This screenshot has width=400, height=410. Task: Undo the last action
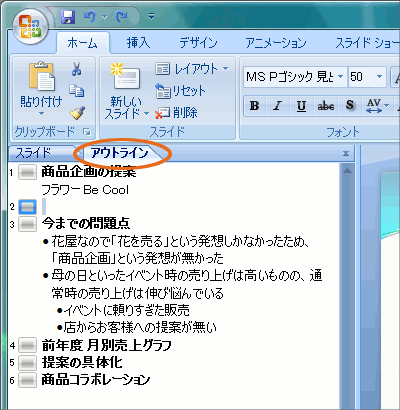(x=89, y=16)
